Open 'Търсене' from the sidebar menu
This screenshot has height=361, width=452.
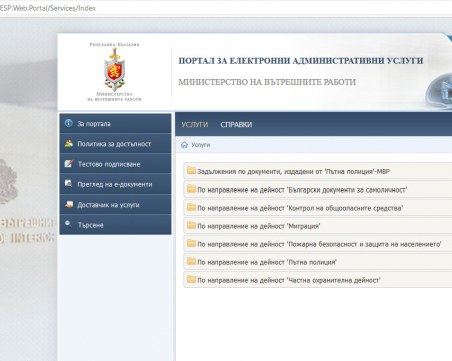115,224
